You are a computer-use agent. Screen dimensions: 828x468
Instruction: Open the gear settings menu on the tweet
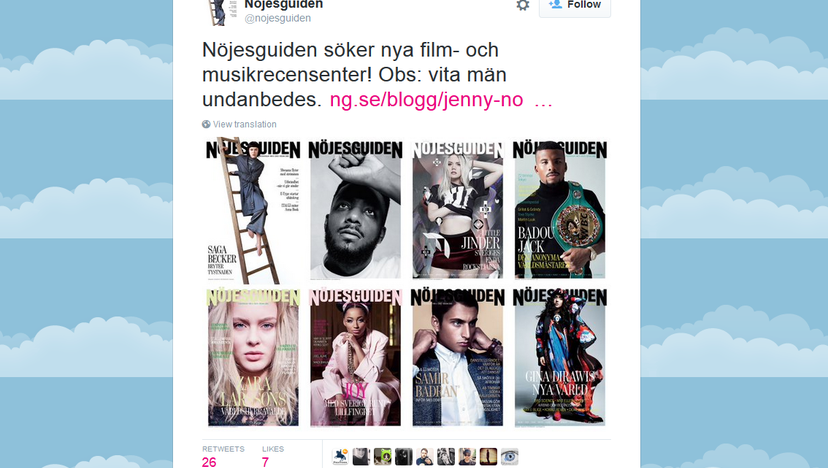point(522,5)
